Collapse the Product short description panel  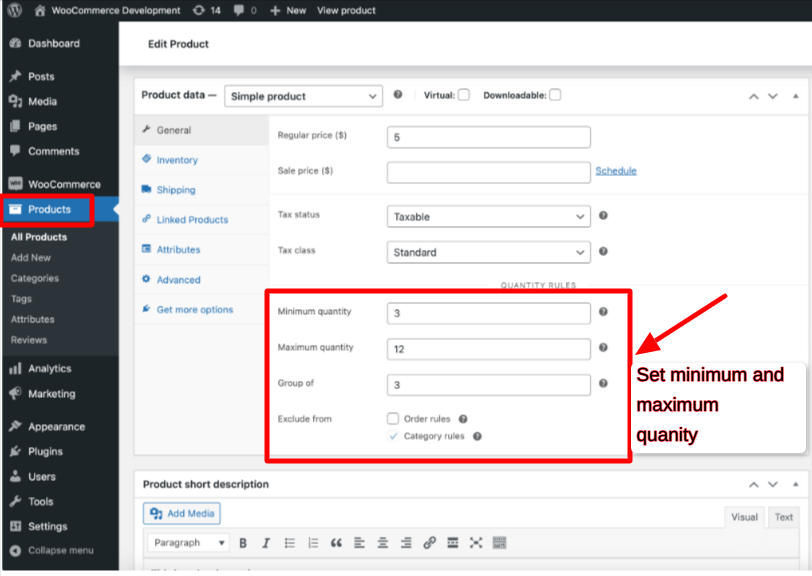(x=795, y=484)
